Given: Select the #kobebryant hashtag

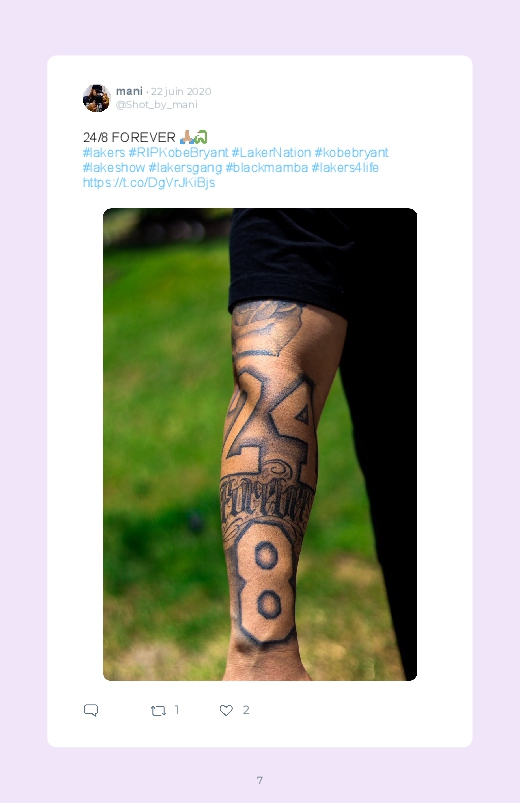Looking at the screenshot, I should pos(351,153).
